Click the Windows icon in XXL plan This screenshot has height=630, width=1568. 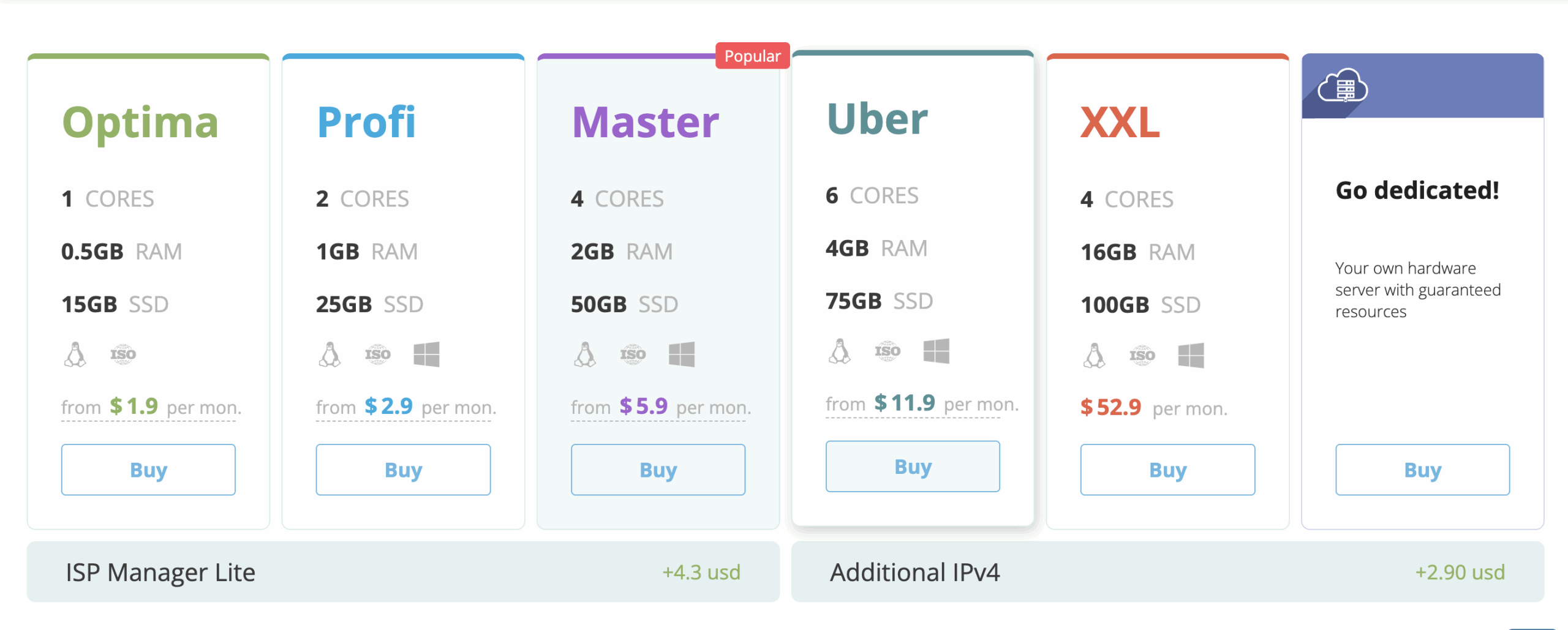[1191, 355]
